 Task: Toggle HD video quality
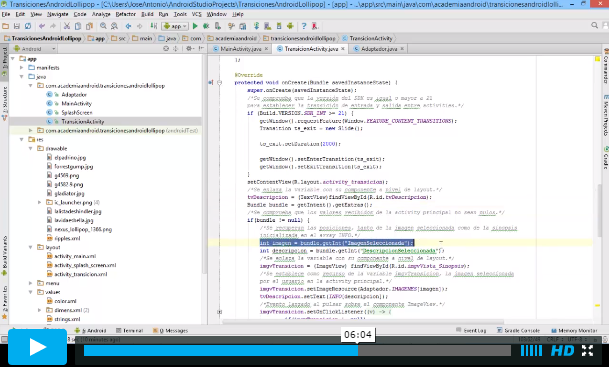[x=562, y=351]
